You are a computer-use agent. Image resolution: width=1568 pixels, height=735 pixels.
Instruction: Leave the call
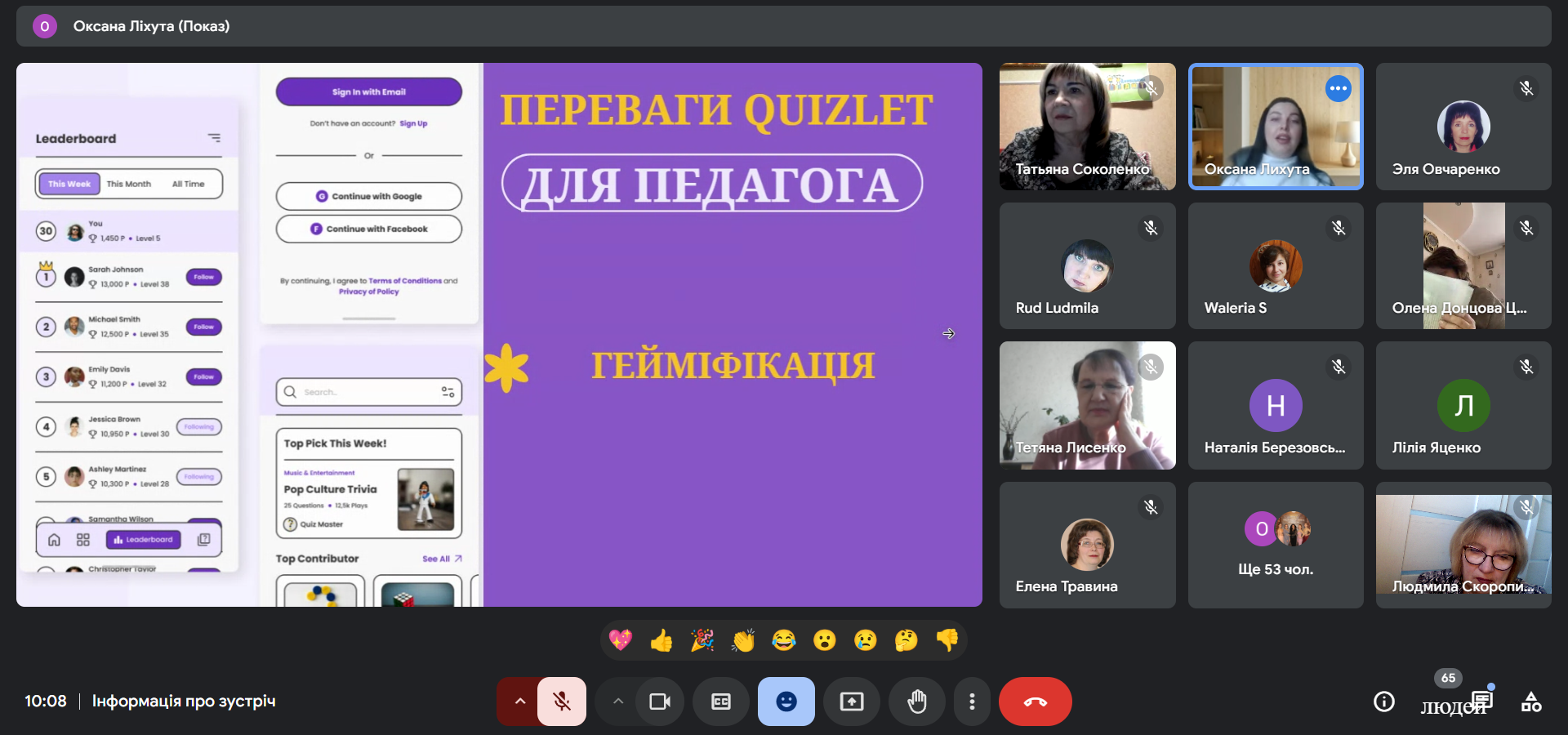(1036, 702)
